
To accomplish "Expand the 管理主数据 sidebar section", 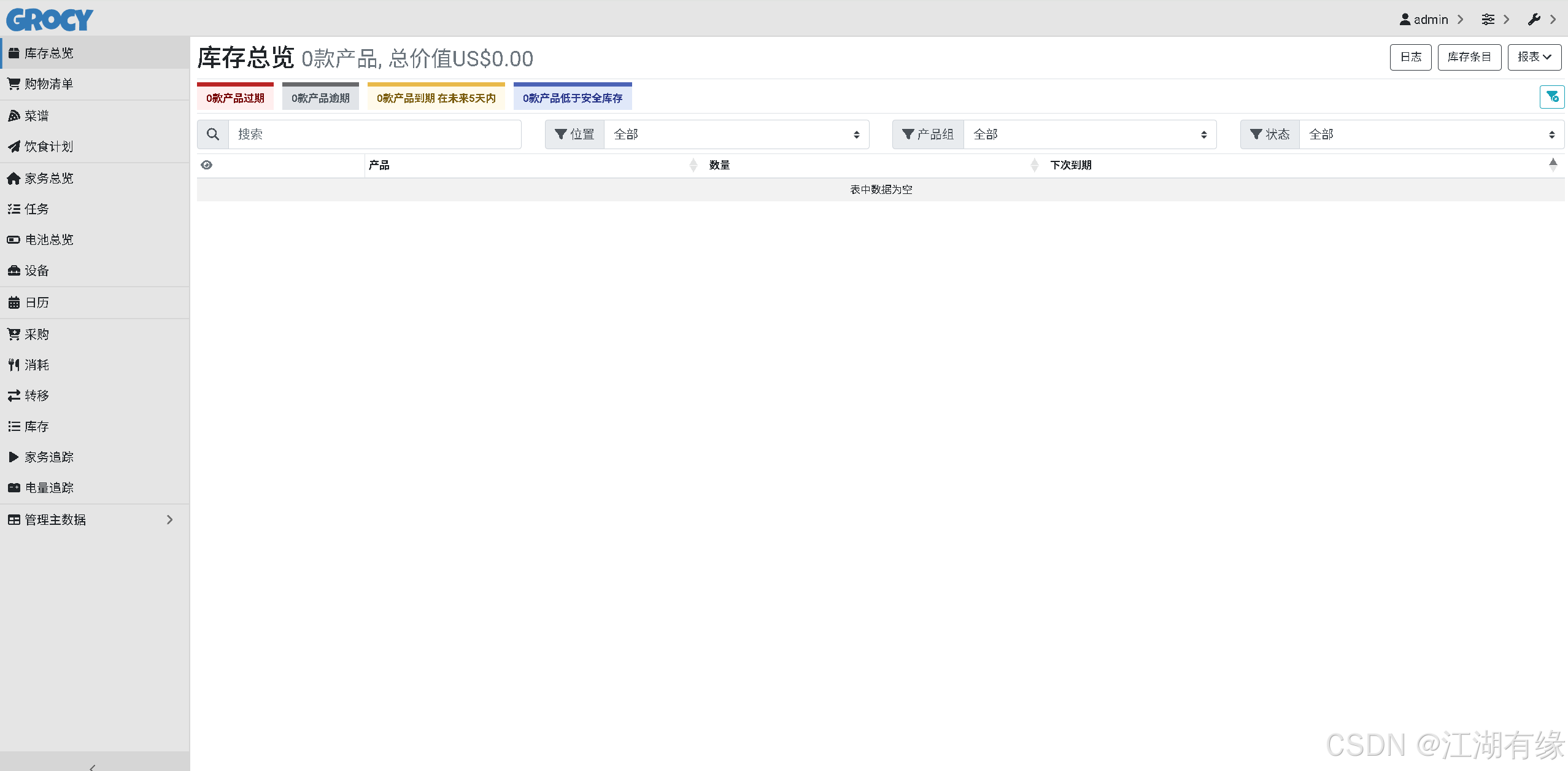I will (55, 519).
